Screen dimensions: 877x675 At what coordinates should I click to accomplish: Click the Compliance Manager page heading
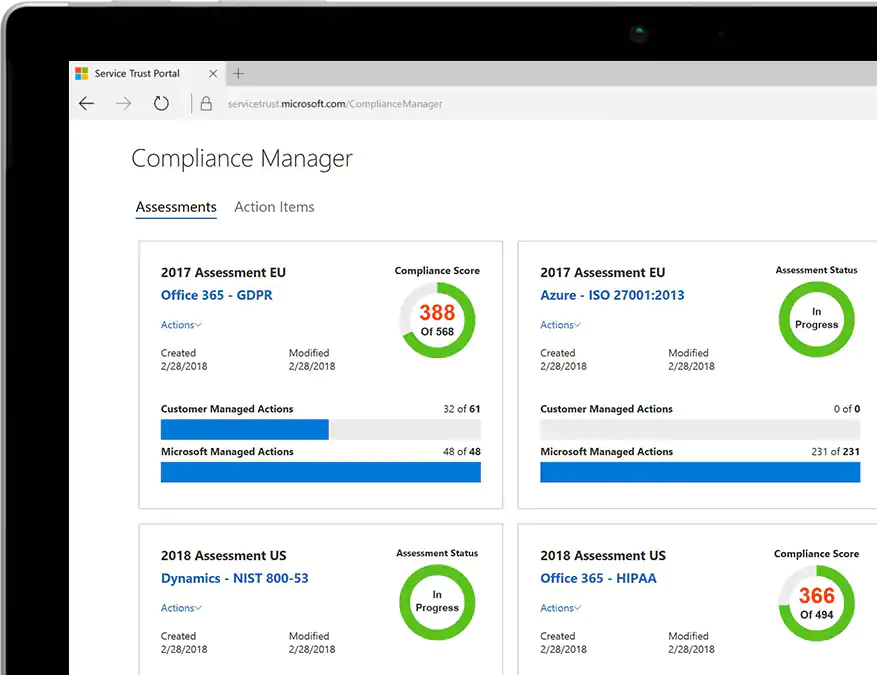(x=242, y=159)
